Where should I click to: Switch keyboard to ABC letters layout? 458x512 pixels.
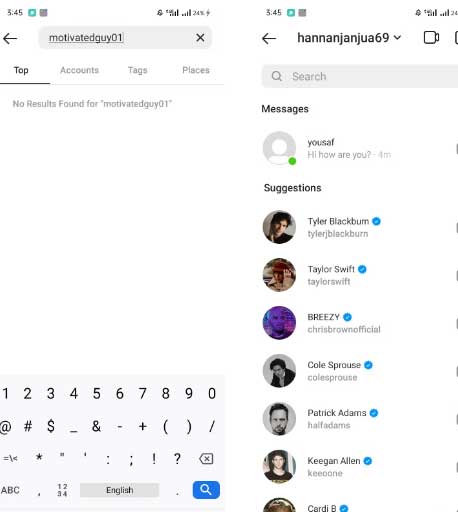coord(10,490)
